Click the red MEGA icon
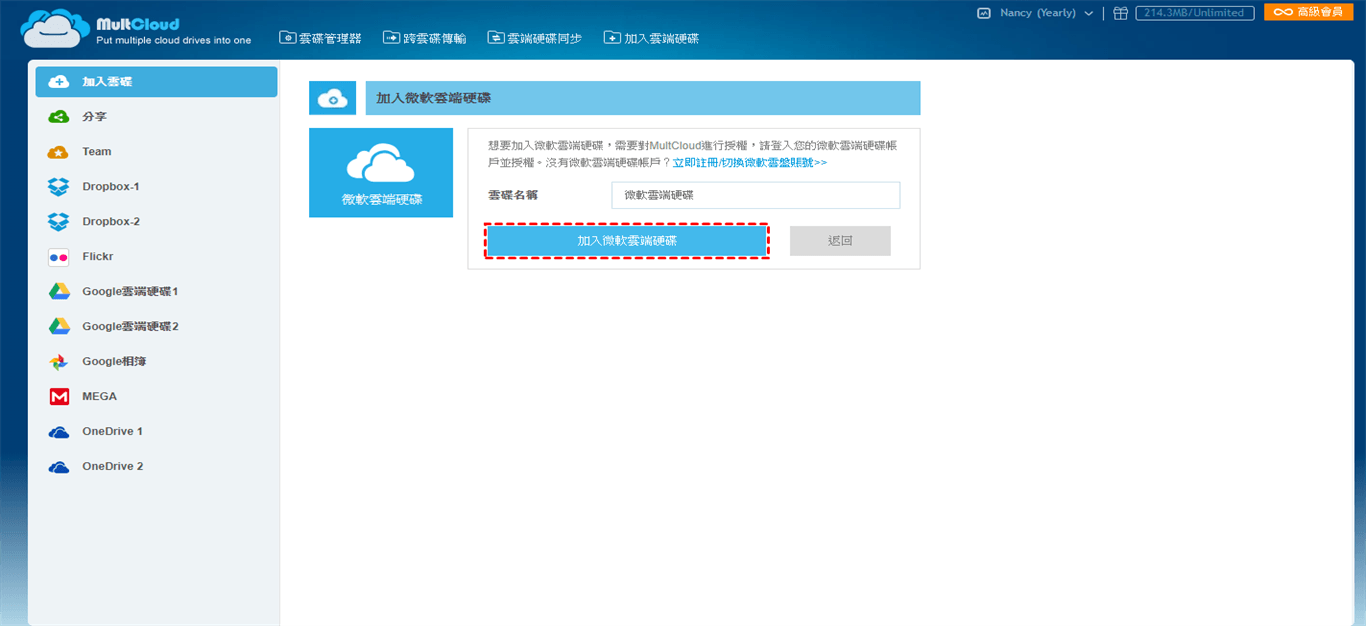Viewport: 1366px width, 626px height. (x=59, y=397)
